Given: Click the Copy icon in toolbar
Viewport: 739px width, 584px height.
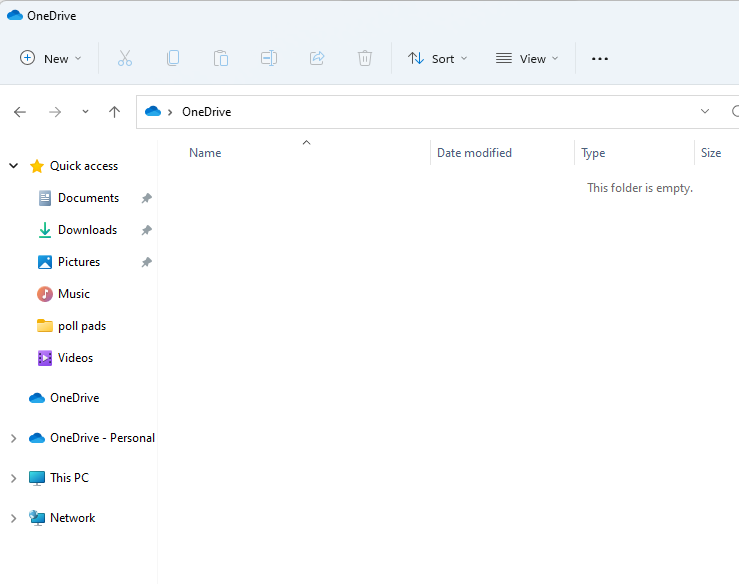Looking at the screenshot, I should point(173,58).
